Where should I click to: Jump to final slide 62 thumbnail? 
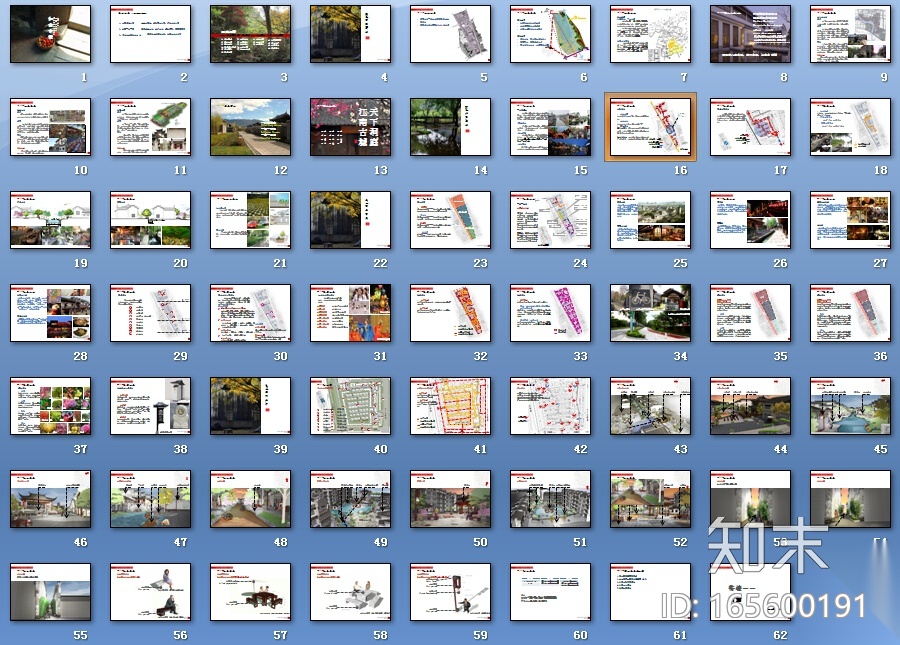pyautogui.click(x=750, y=592)
